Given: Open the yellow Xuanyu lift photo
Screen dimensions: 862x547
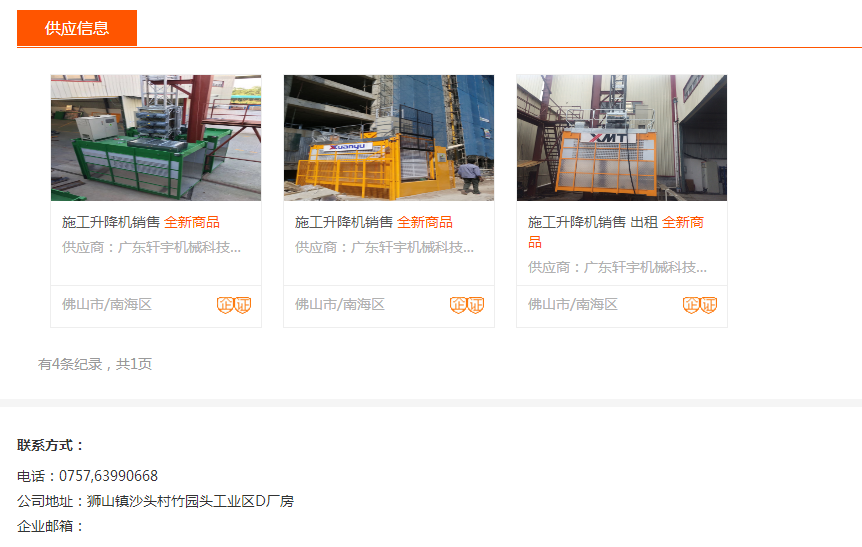Looking at the screenshot, I should coord(389,138).
